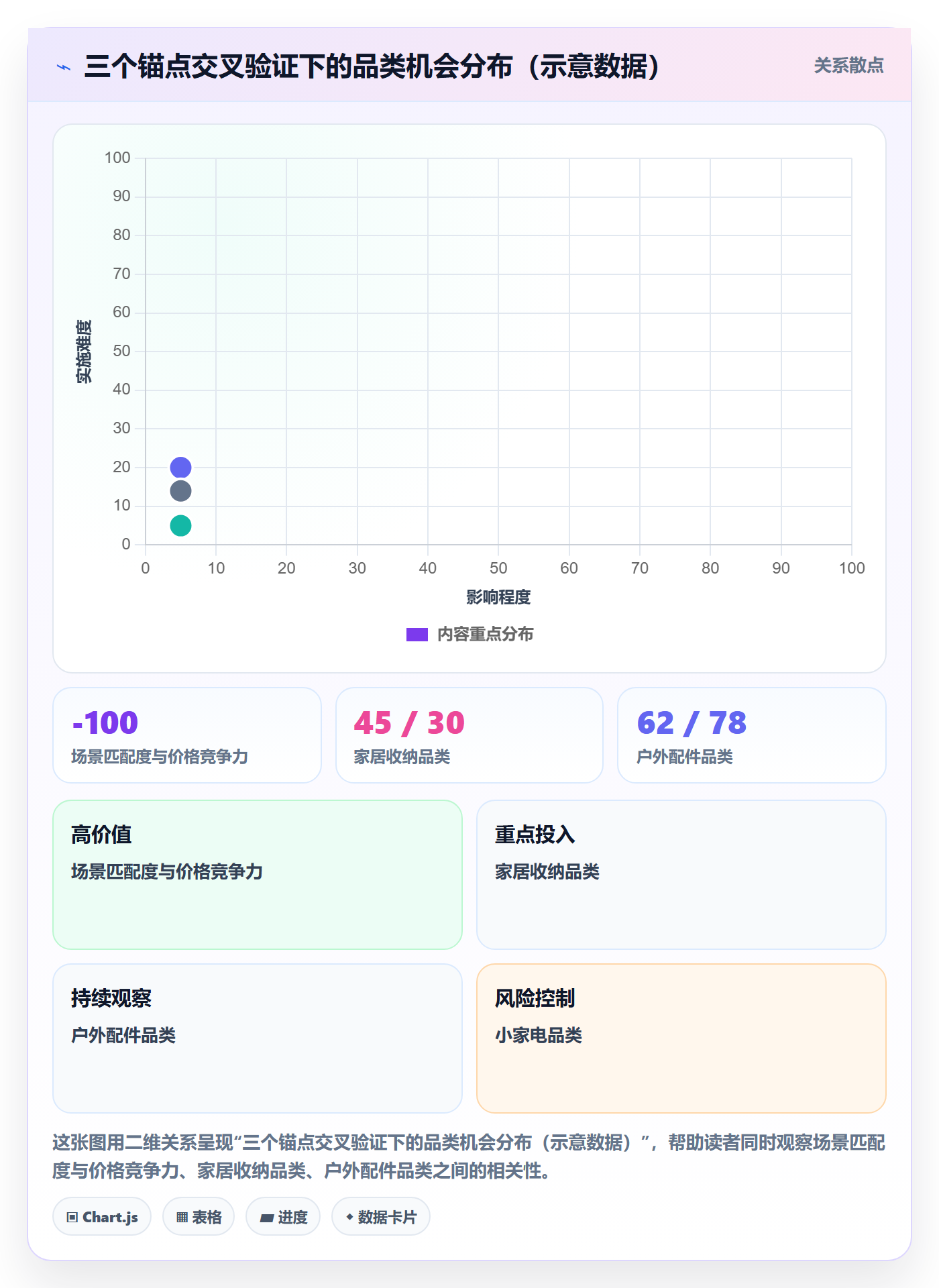Open the Chart.js tag
Image resolution: width=939 pixels, height=1288 pixels.
coord(102,1217)
